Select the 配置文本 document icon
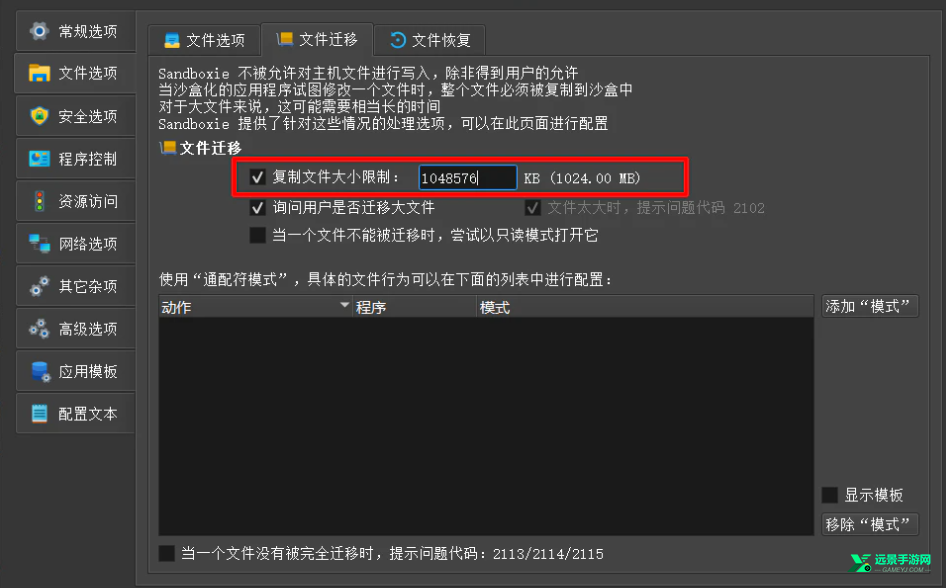946x588 pixels. coord(39,414)
